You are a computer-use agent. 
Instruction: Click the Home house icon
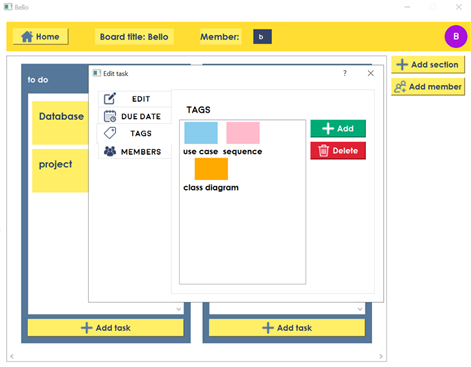[27, 36]
